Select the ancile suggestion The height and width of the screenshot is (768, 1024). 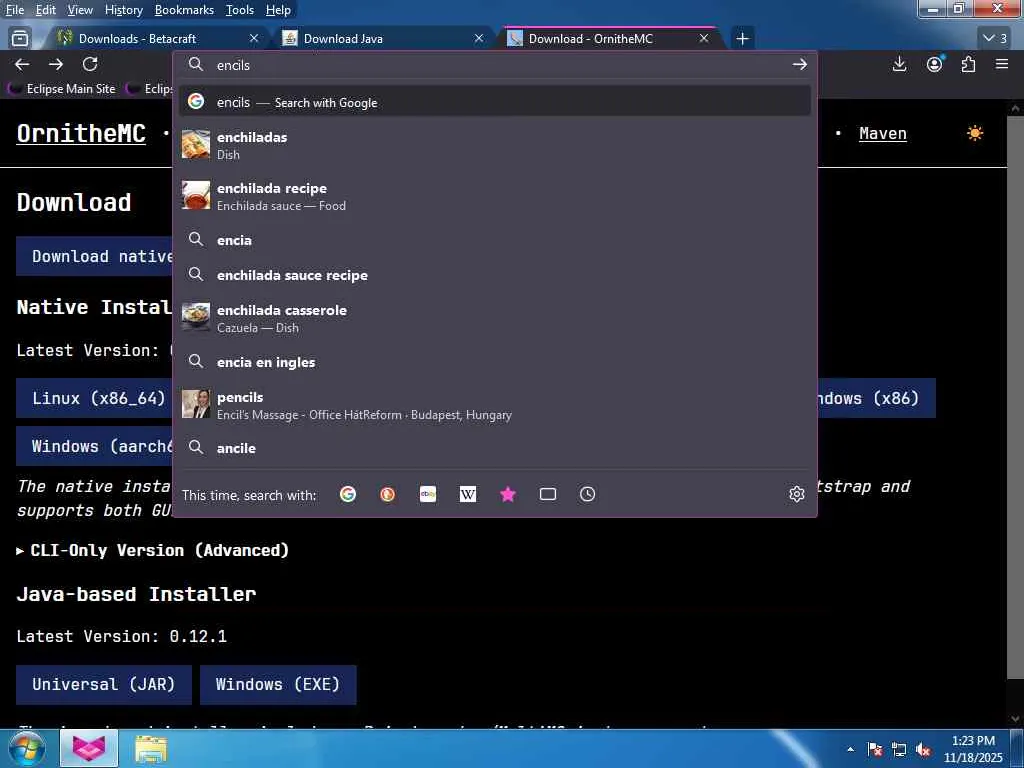click(x=495, y=448)
